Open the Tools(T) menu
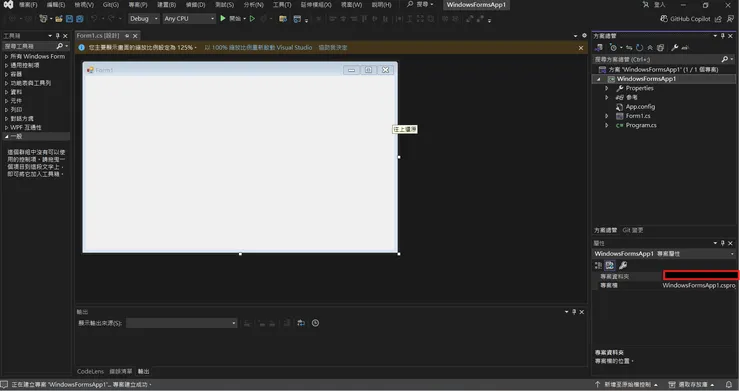740x391 pixels. 282,5
